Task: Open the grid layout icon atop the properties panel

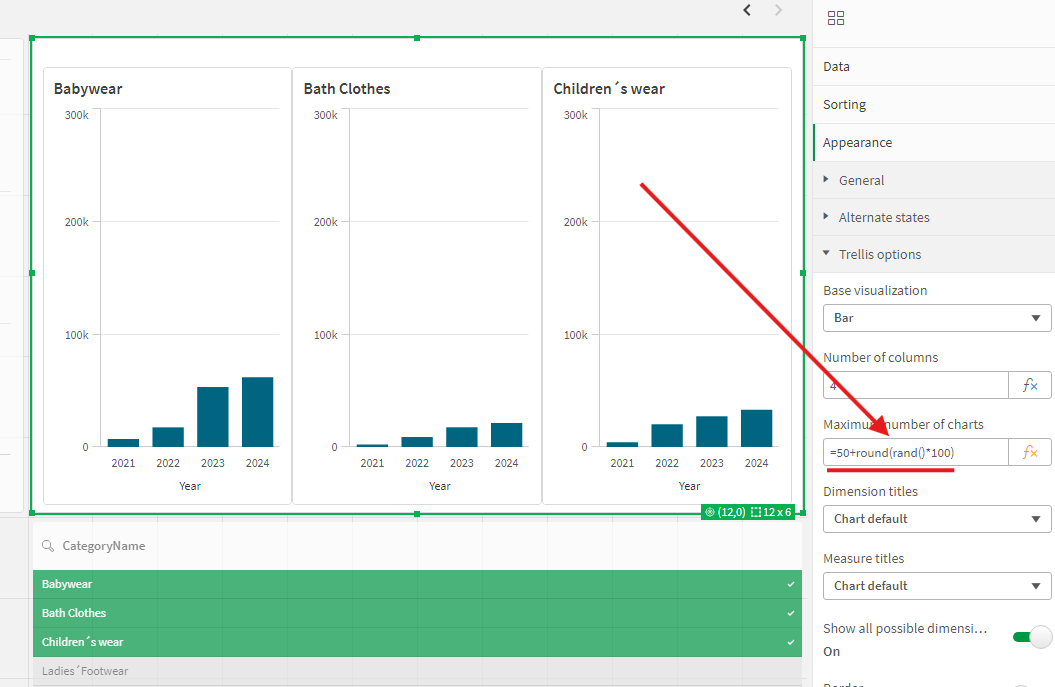Action: [x=836, y=18]
